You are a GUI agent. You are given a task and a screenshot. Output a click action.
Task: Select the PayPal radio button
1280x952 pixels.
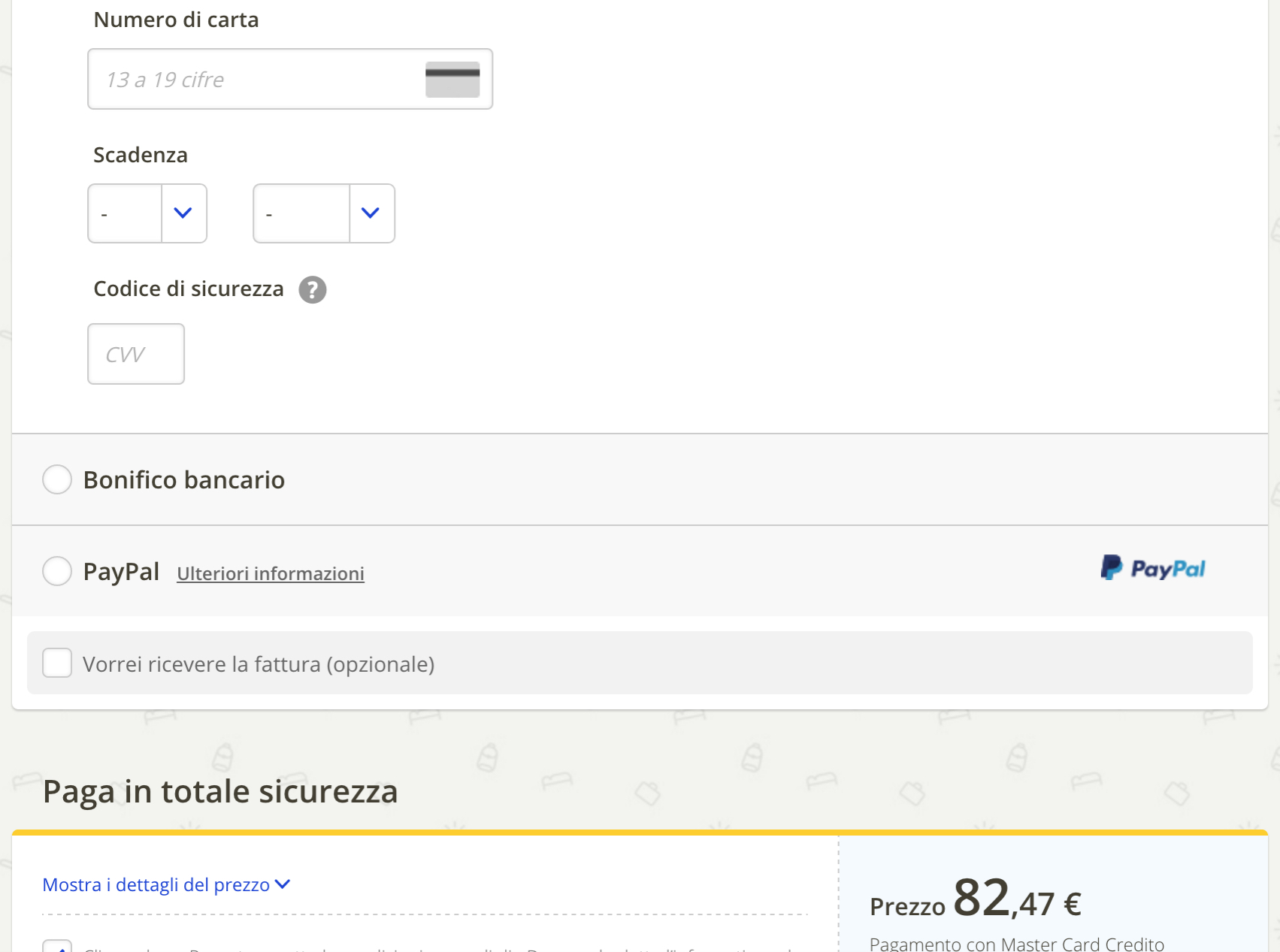click(57, 571)
